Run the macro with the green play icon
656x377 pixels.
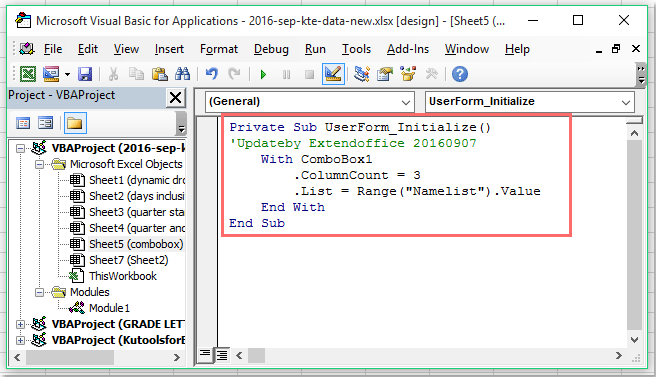click(x=263, y=75)
